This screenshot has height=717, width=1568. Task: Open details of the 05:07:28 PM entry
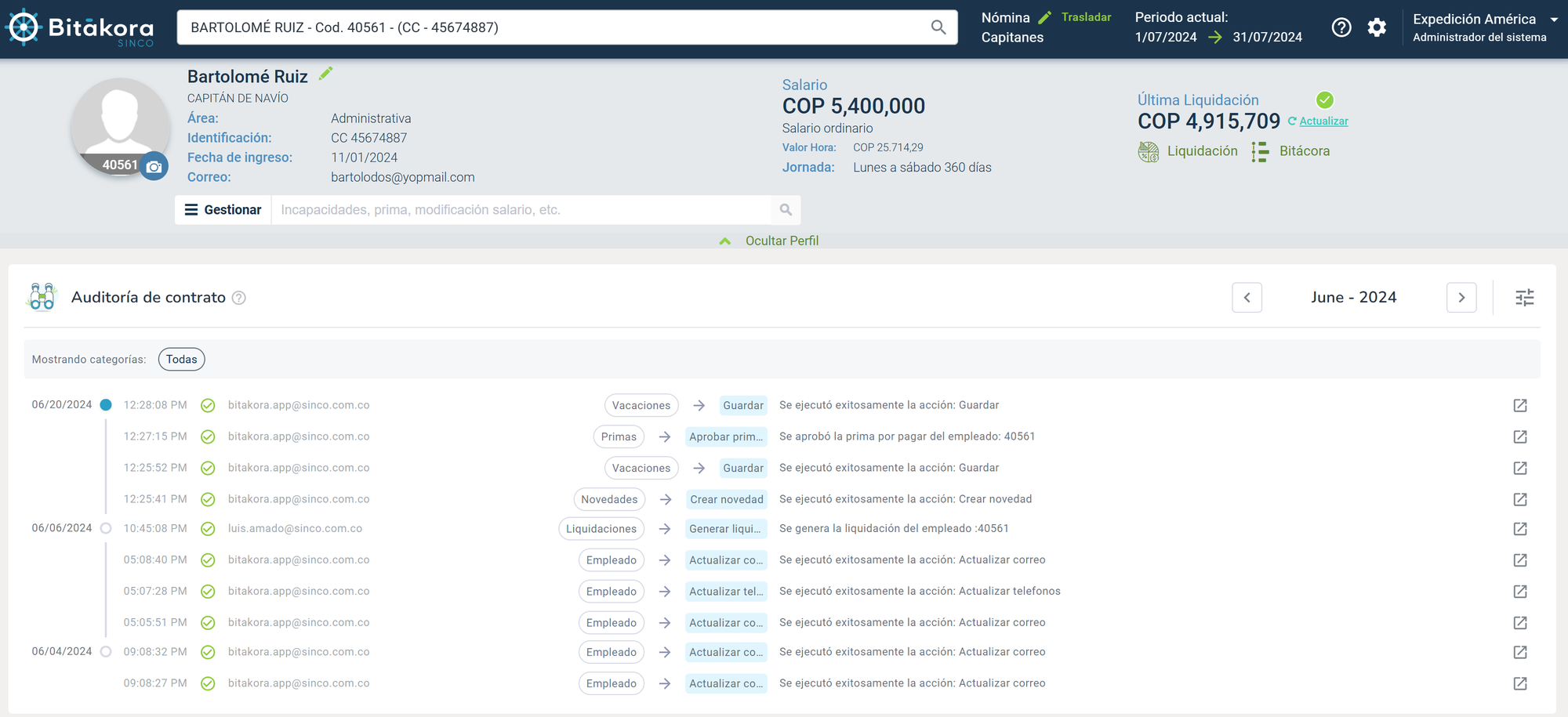point(1520,592)
